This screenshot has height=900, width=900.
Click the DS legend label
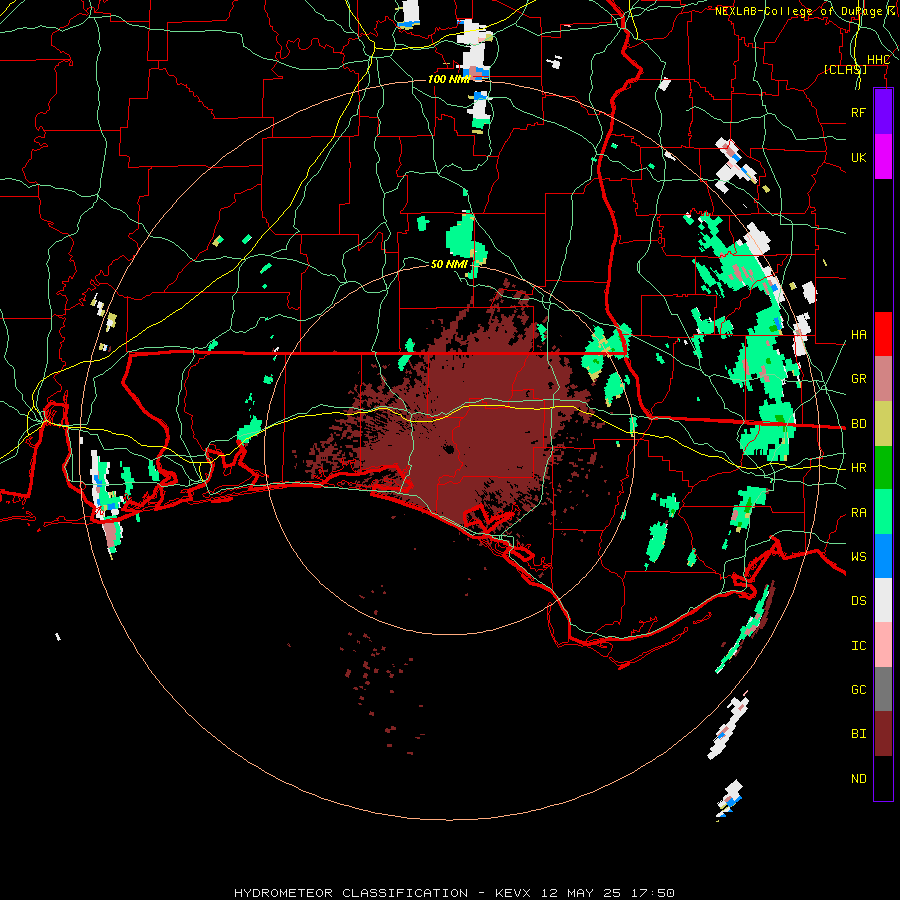(858, 601)
